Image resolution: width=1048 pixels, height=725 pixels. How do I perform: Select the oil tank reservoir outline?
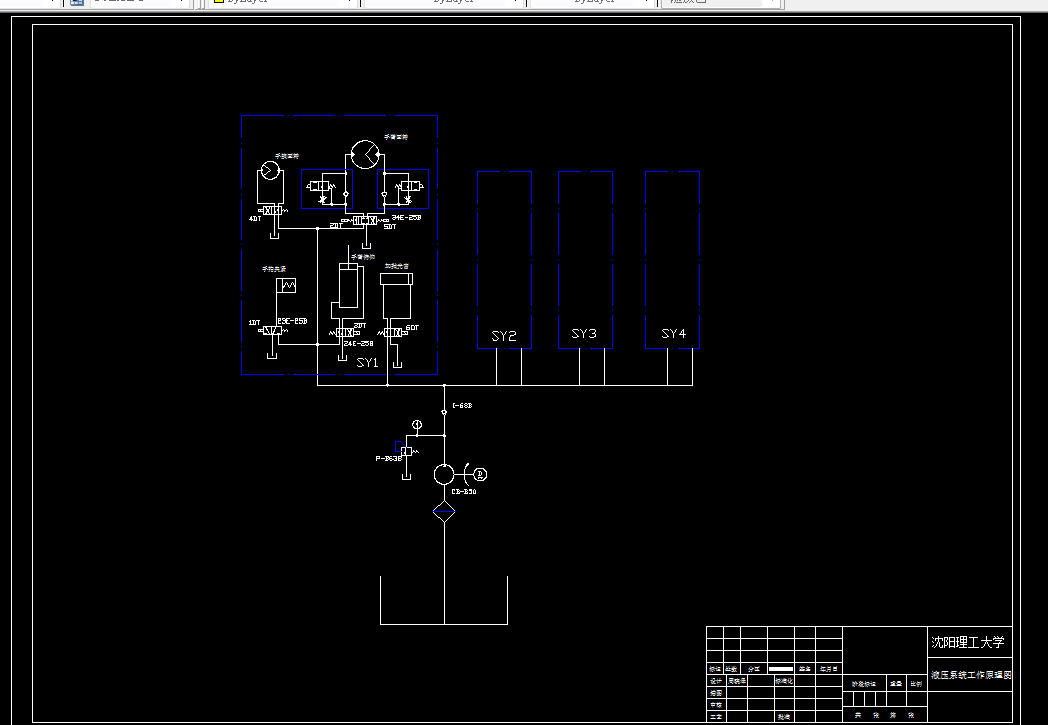coord(444,600)
